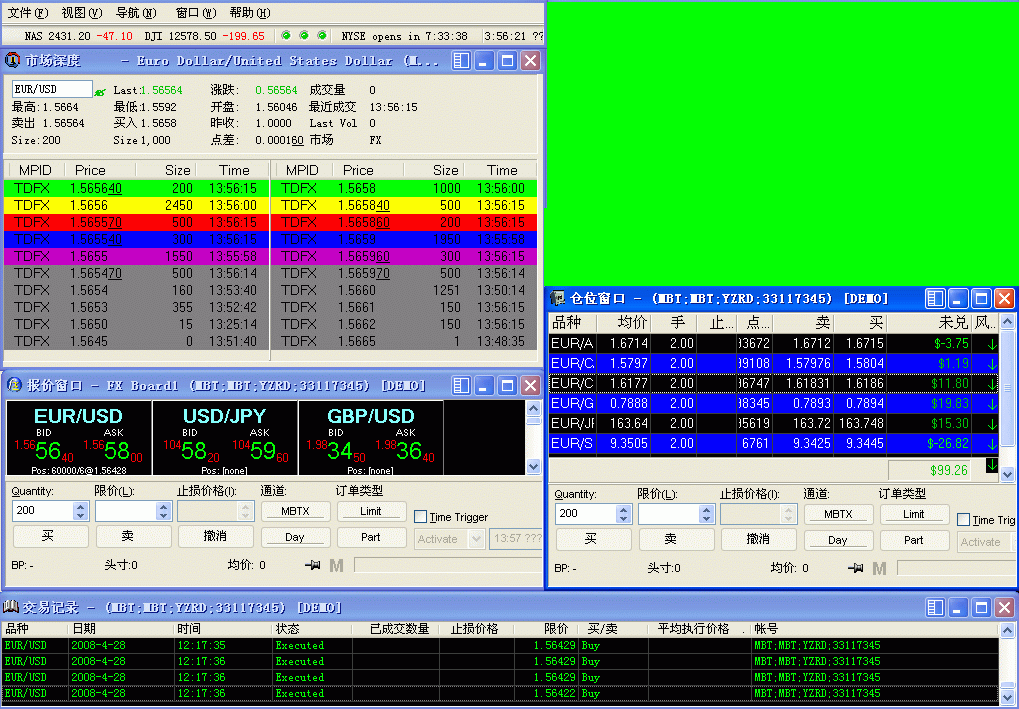Click the 卖 button in 报价窗口
Image resolution: width=1019 pixels, height=709 pixels.
[133, 536]
